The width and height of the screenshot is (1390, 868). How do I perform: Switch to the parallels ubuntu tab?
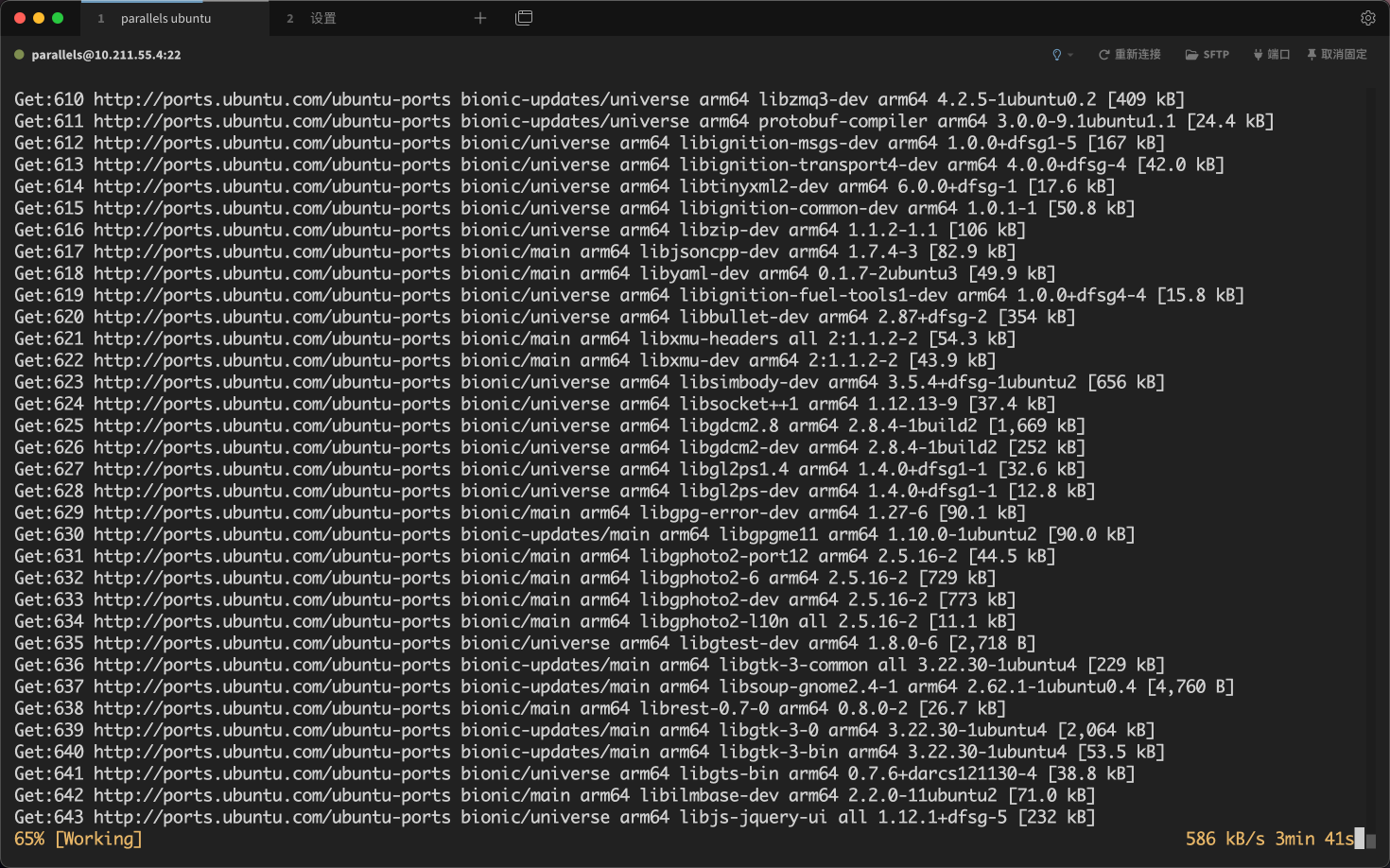point(176,18)
